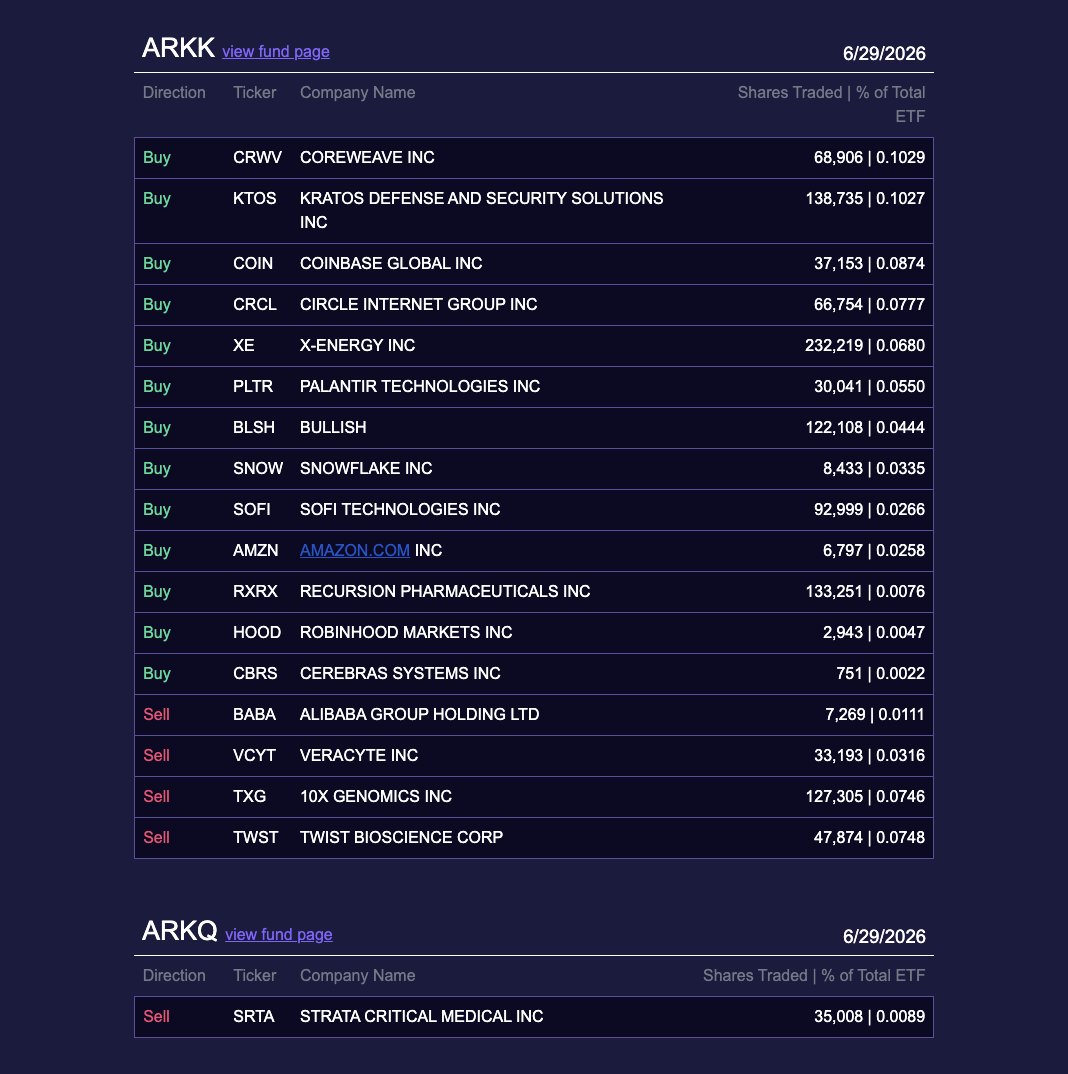Image resolution: width=1068 pixels, height=1074 pixels.
Task: Click PALANTIR TECHNOLOGIES INC company name
Action: coord(420,387)
